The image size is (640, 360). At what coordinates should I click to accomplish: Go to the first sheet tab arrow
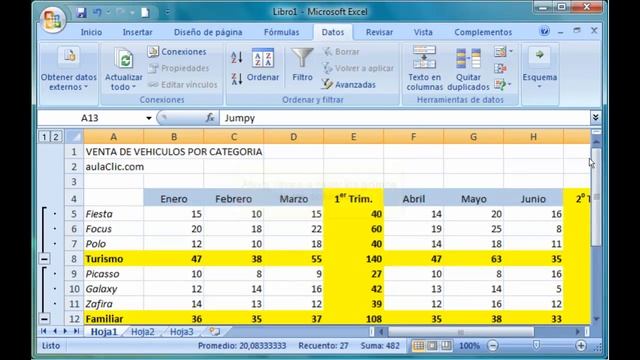pos(44,331)
